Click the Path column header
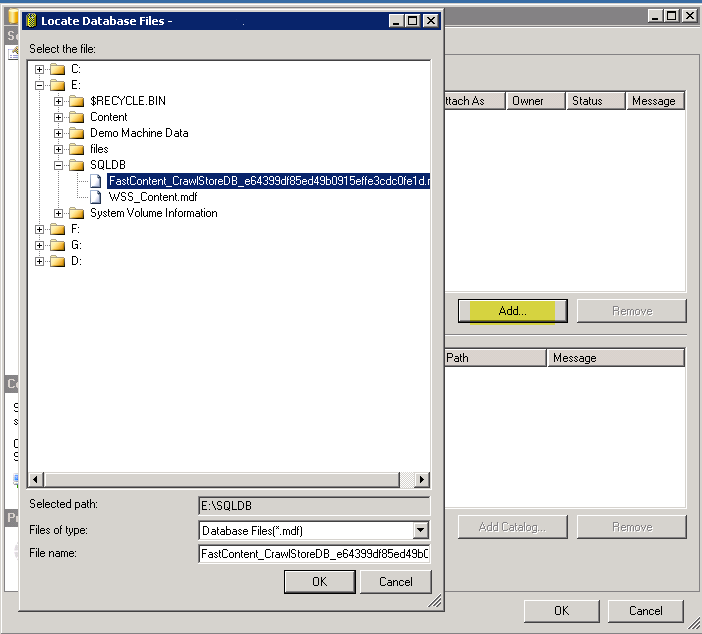Viewport: 702px width, 634px height. point(496,358)
